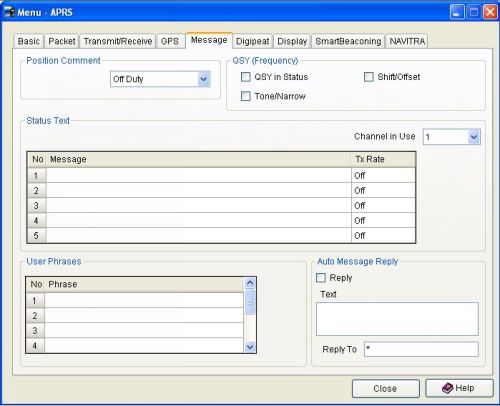Select User Phrases row 1 phrase cell
Viewport: 500px width, 406px height.
pos(144,301)
